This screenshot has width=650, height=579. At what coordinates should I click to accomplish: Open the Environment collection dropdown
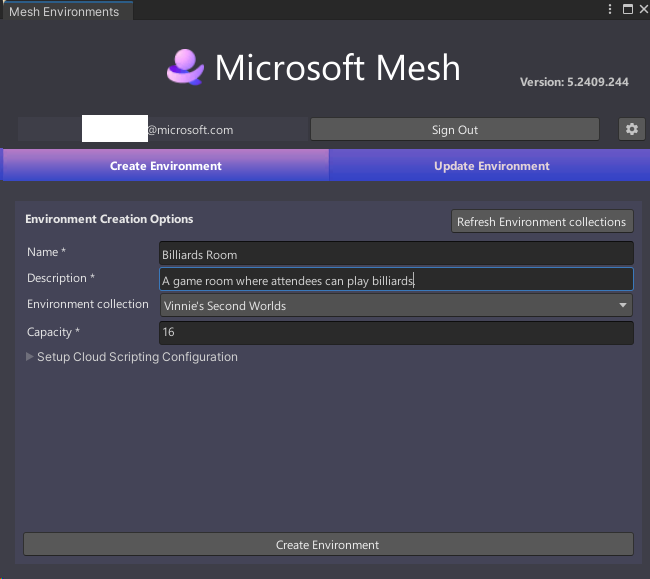[x=396, y=305]
